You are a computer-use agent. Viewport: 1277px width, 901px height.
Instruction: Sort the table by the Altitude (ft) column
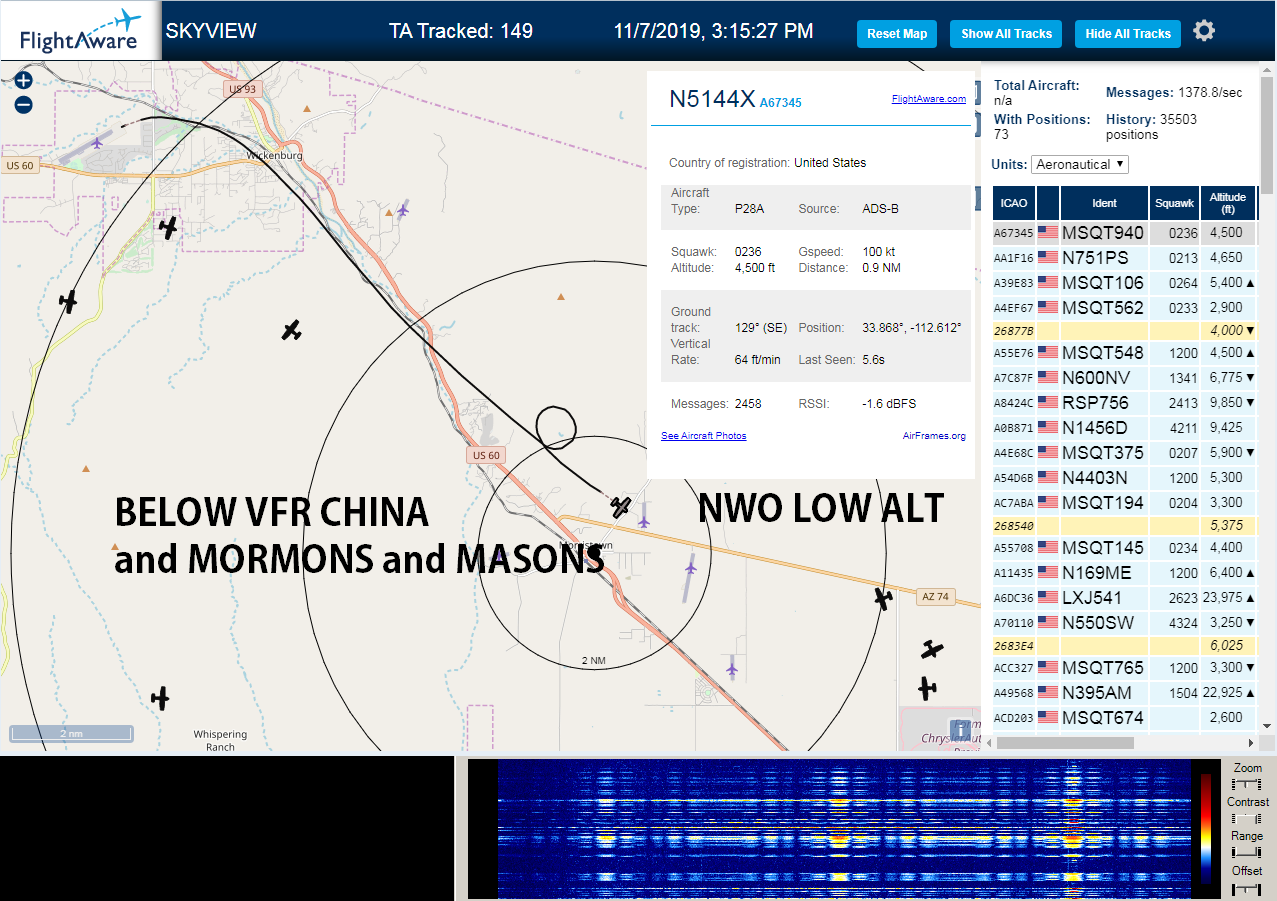tap(1227, 203)
